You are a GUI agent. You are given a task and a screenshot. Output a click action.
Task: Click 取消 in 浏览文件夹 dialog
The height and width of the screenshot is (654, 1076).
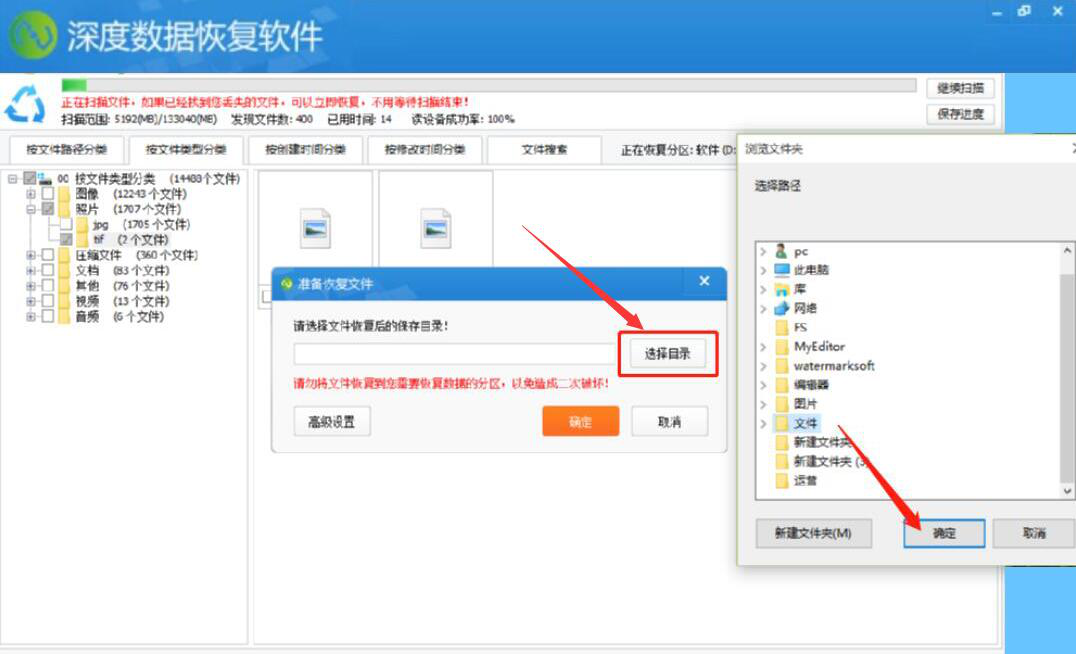(1034, 533)
